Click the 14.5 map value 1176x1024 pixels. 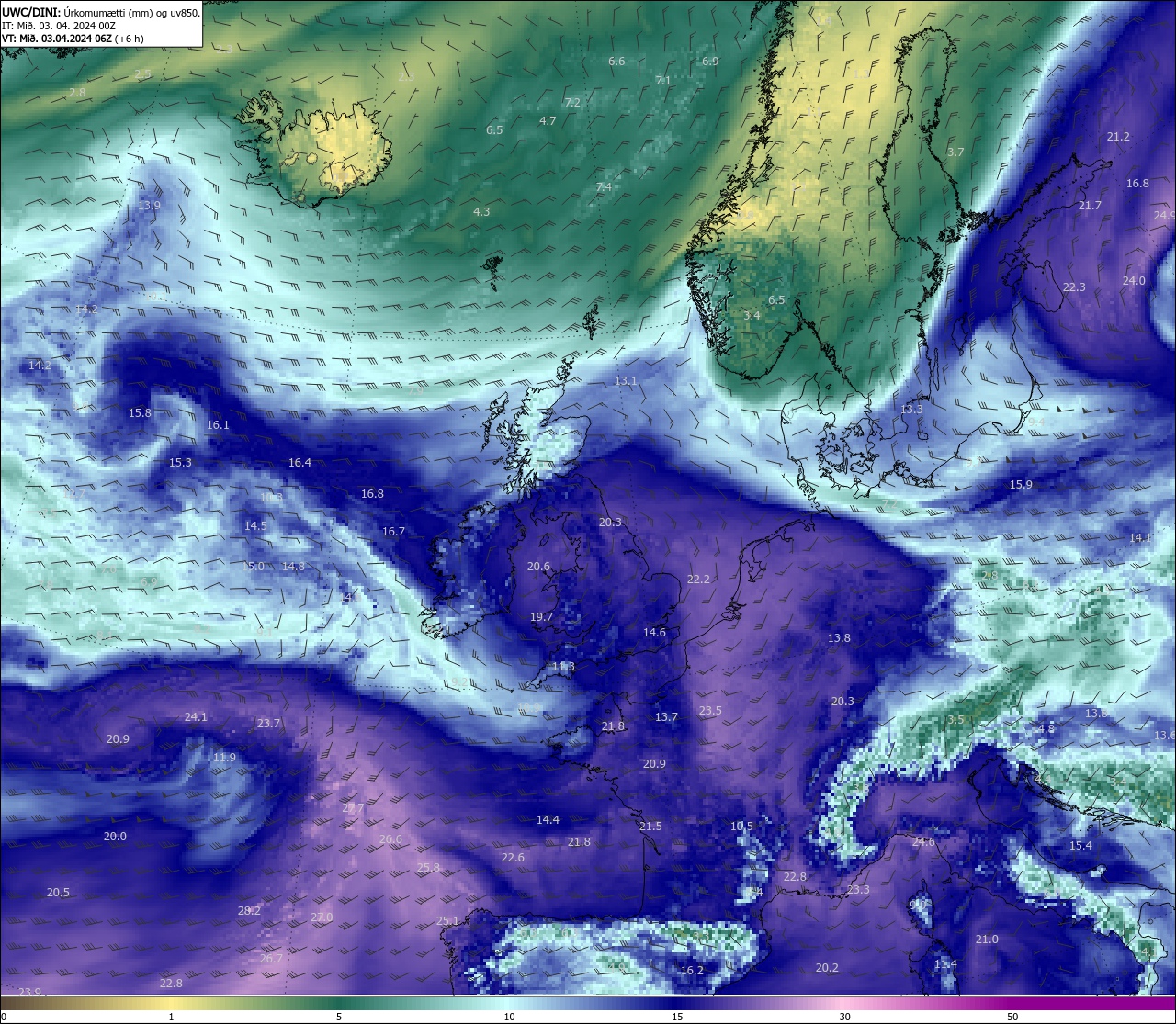click(255, 526)
